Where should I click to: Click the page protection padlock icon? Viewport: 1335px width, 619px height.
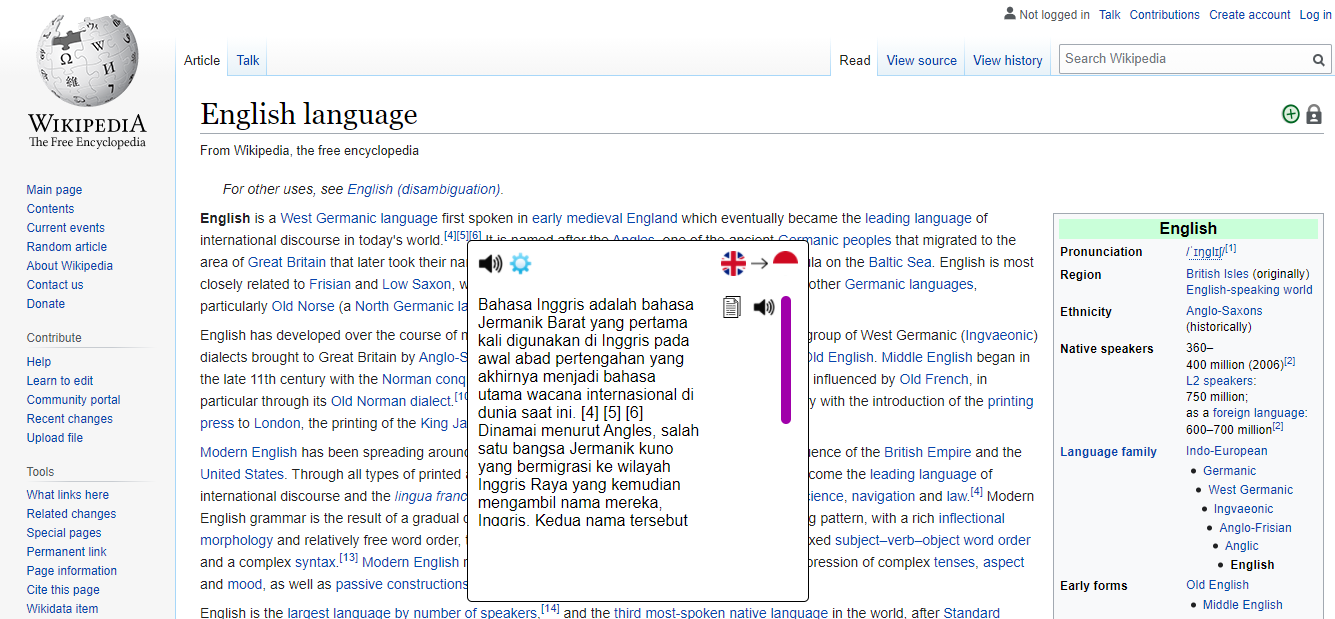pyautogui.click(x=1314, y=115)
